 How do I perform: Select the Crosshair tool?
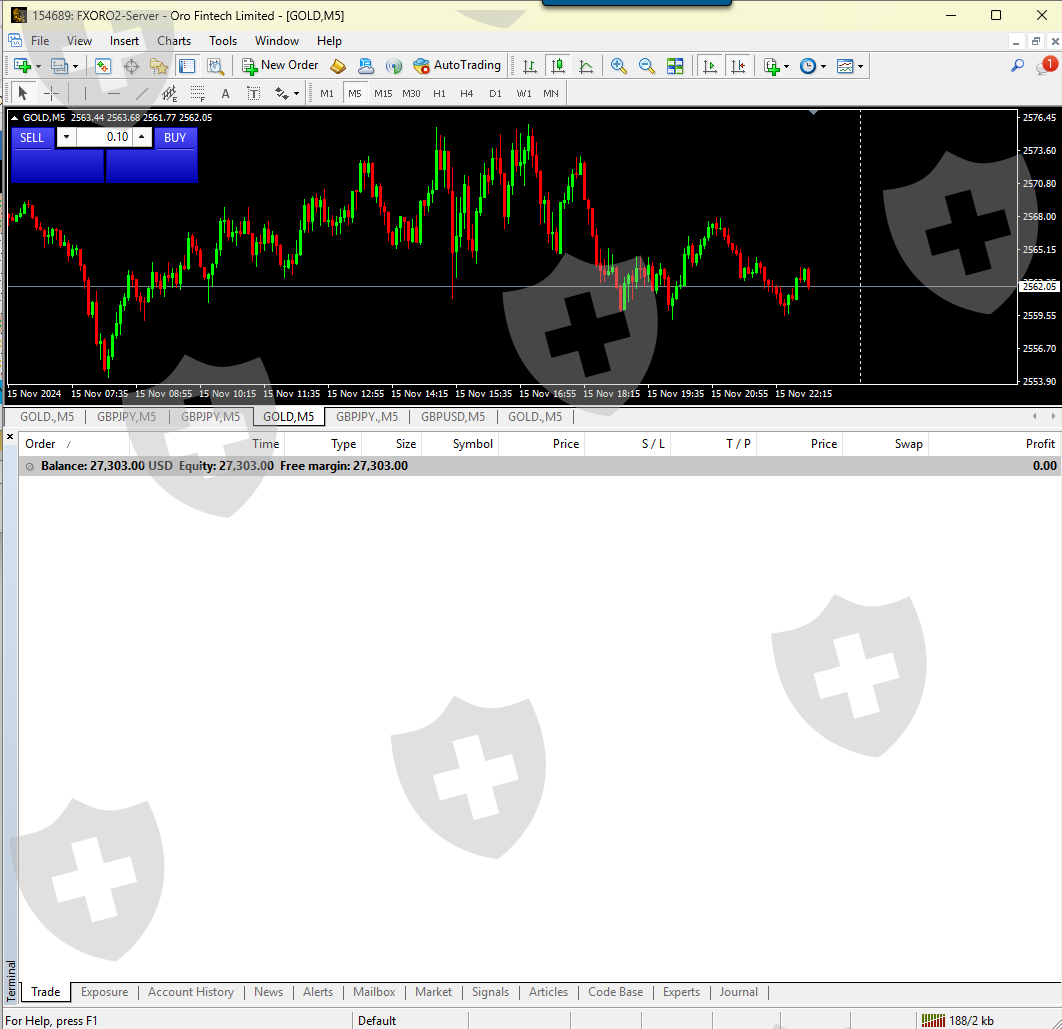52,94
